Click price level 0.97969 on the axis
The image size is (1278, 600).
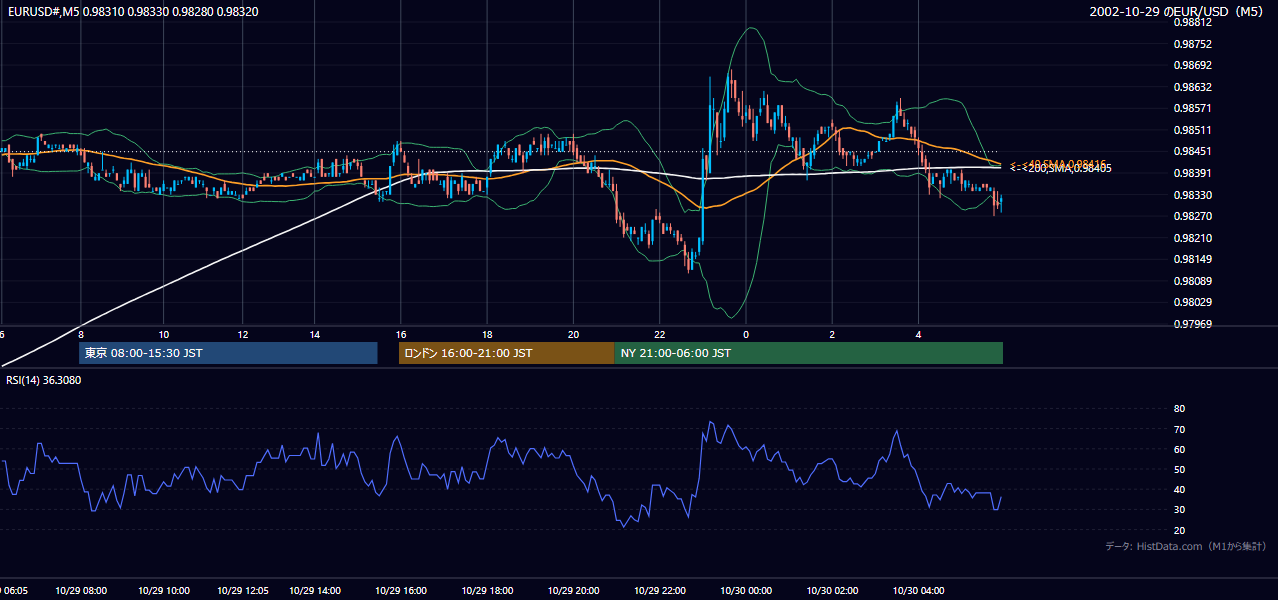coord(1193,324)
